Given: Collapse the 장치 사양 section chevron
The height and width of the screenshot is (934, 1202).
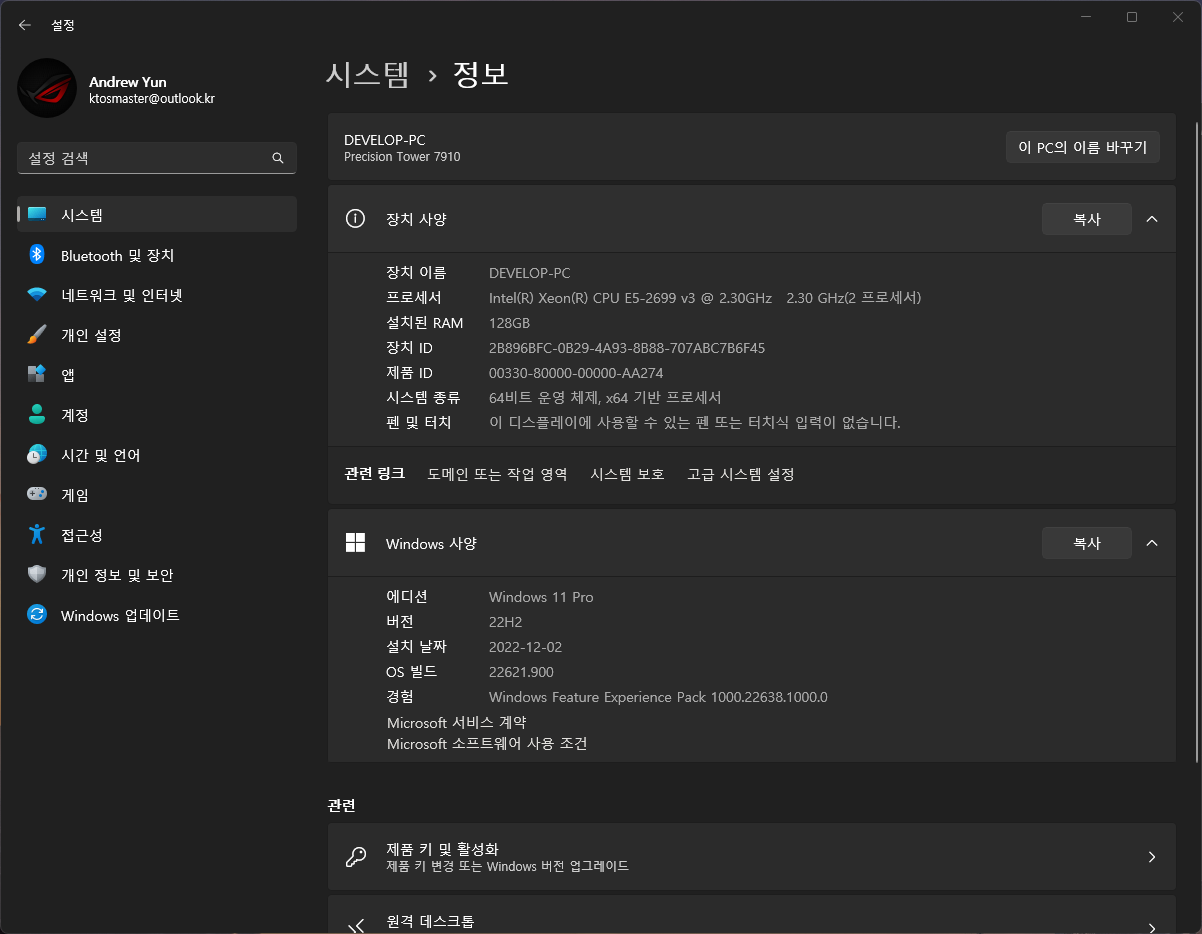Looking at the screenshot, I should [1152, 219].
